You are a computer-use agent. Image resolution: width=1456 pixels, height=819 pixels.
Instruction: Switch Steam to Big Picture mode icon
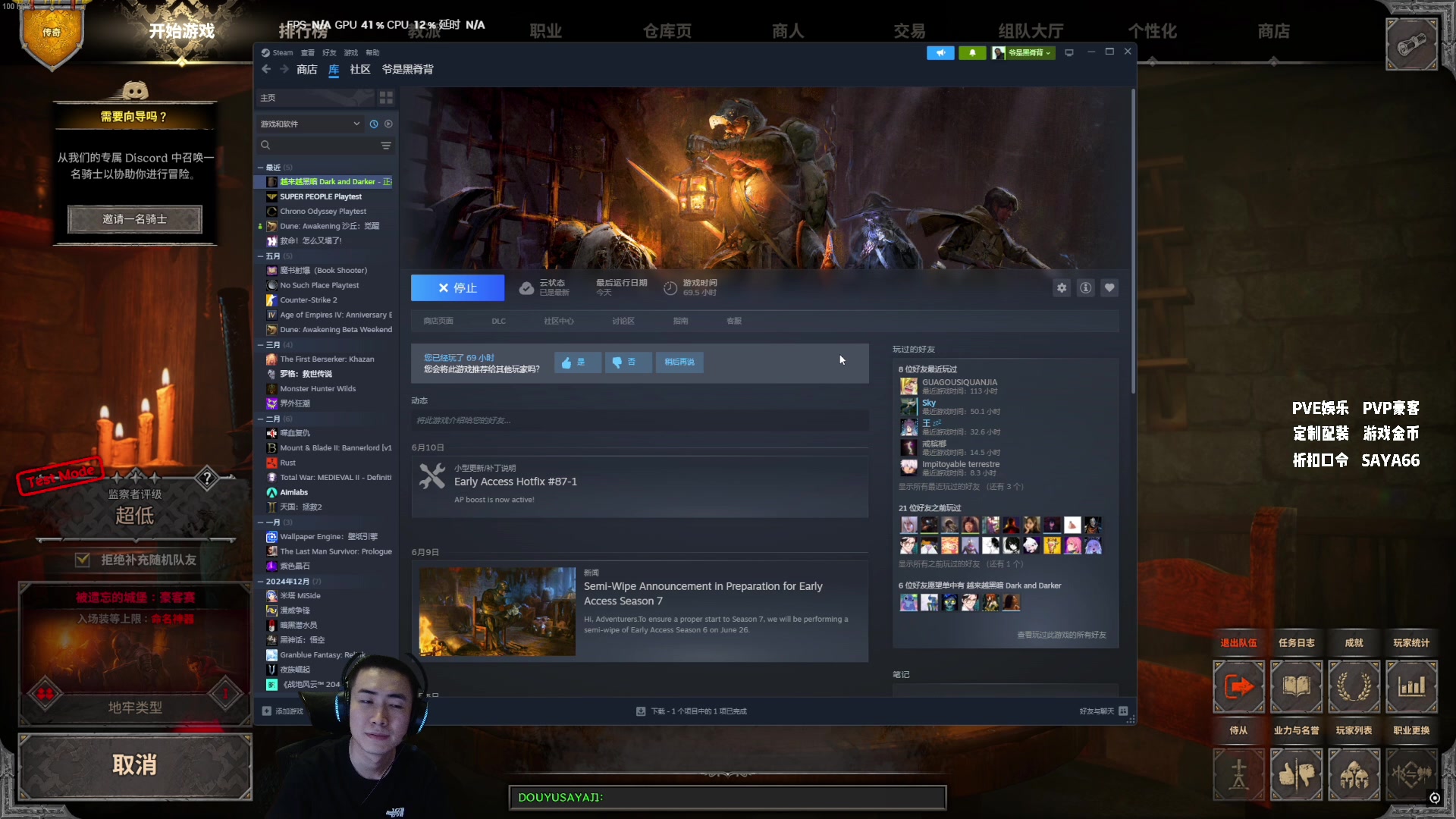point(1069,52)
